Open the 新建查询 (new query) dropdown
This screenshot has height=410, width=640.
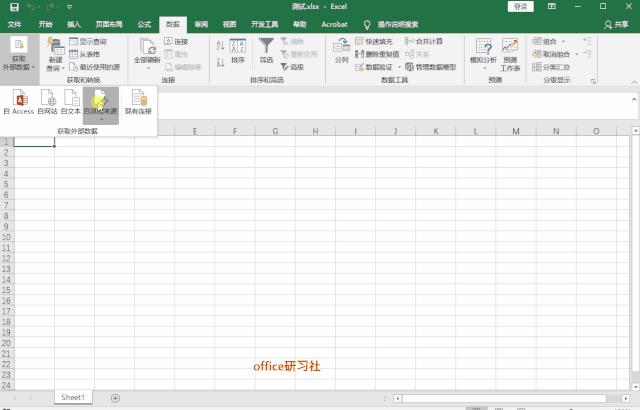[x=56, y=55]
